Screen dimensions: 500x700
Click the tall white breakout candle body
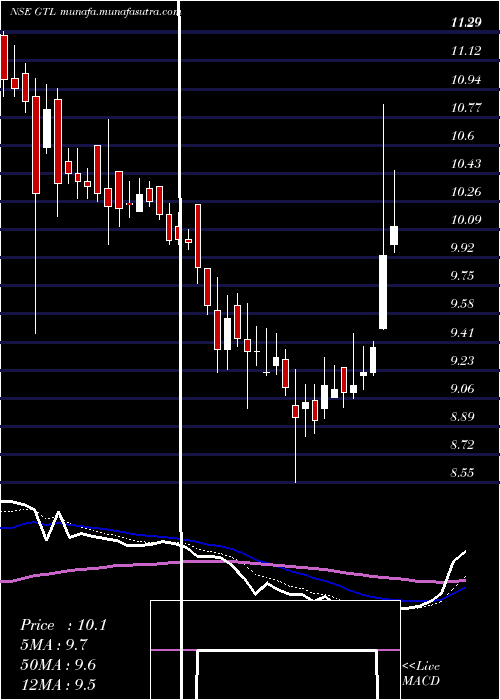pos(383,292)
